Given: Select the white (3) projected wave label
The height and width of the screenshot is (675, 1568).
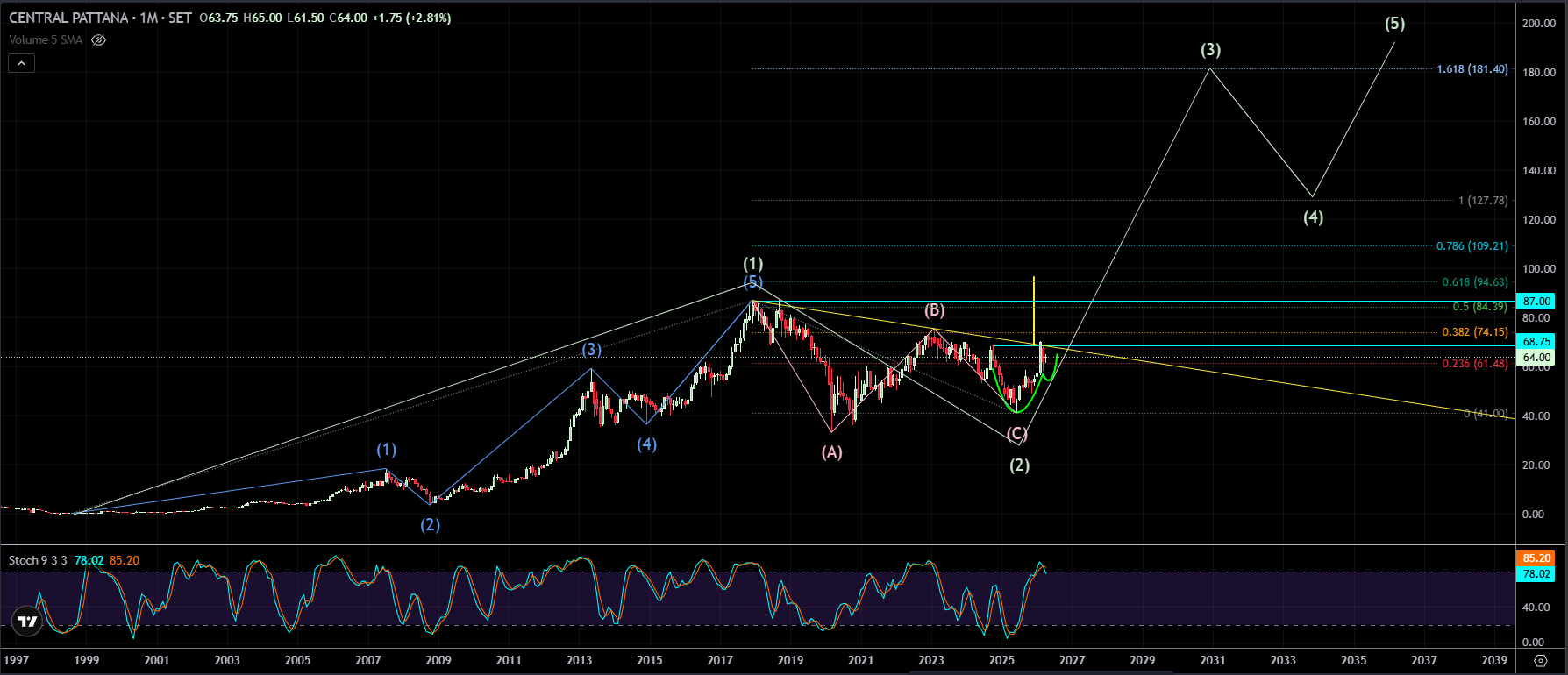Looking at the screenshot, I should (1210, 50).
